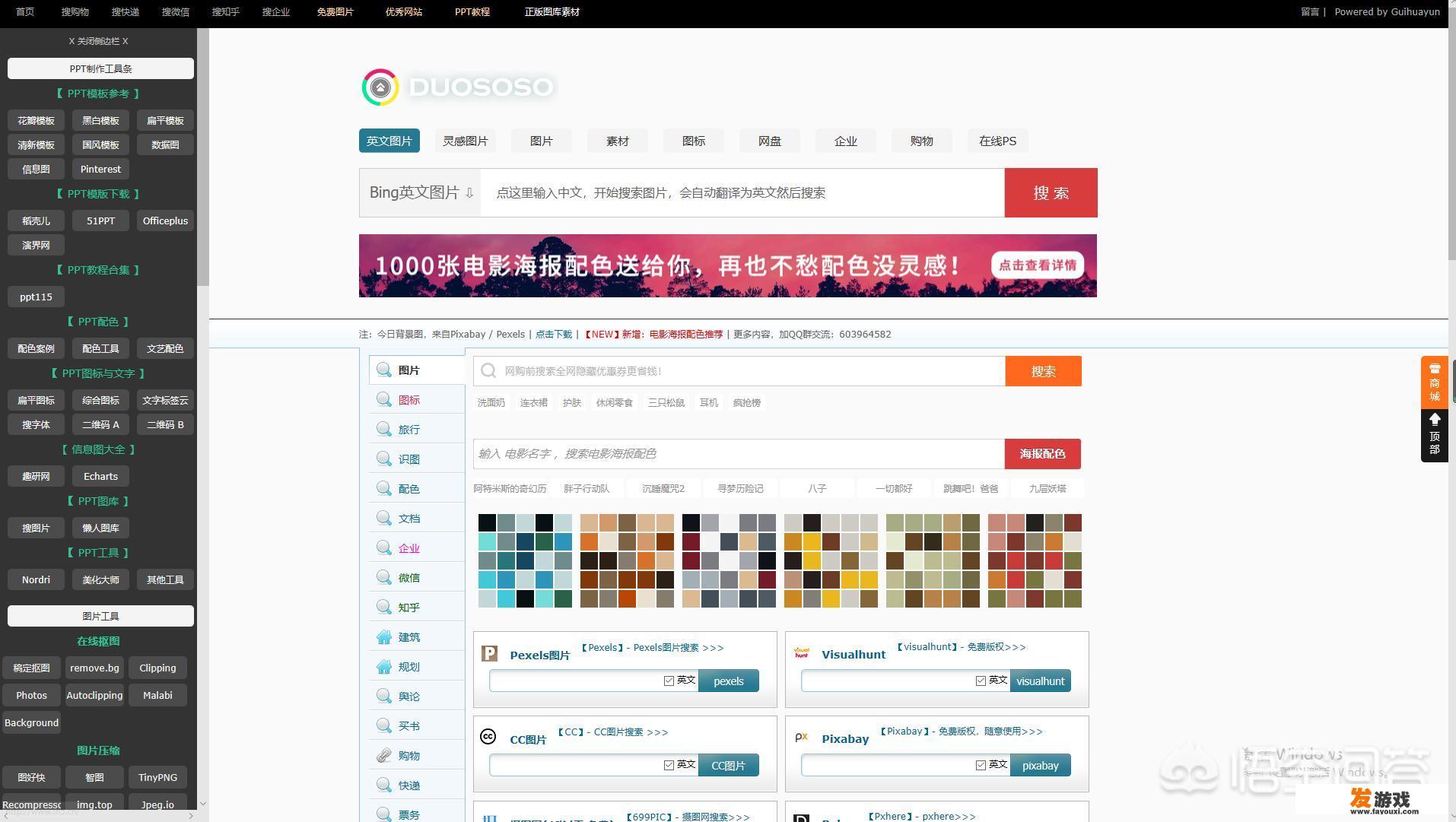
Task: Switch to the 网盘 tab
Action: click(x=770, y=141)
